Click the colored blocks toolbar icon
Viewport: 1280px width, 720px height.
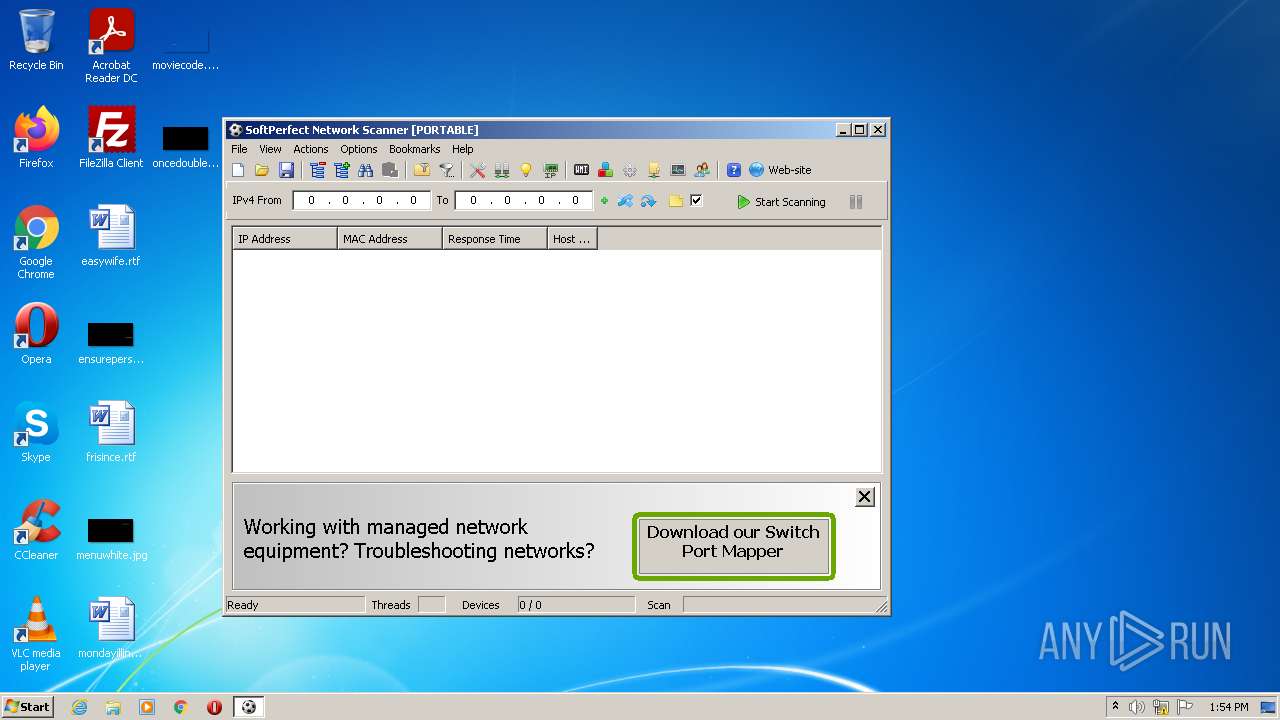pos(605,170)
